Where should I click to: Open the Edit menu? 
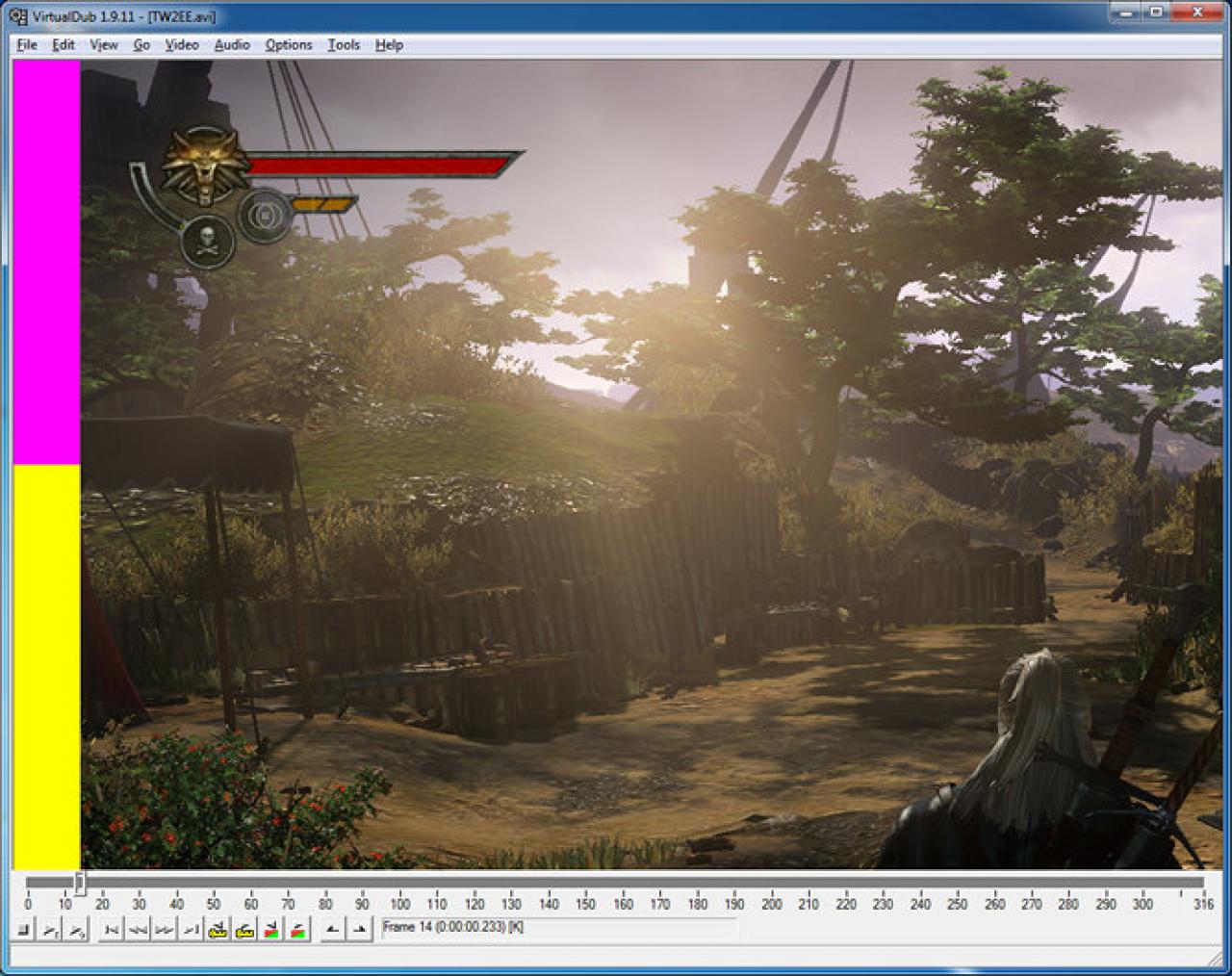pyautogui.click(x=64, y=44)
